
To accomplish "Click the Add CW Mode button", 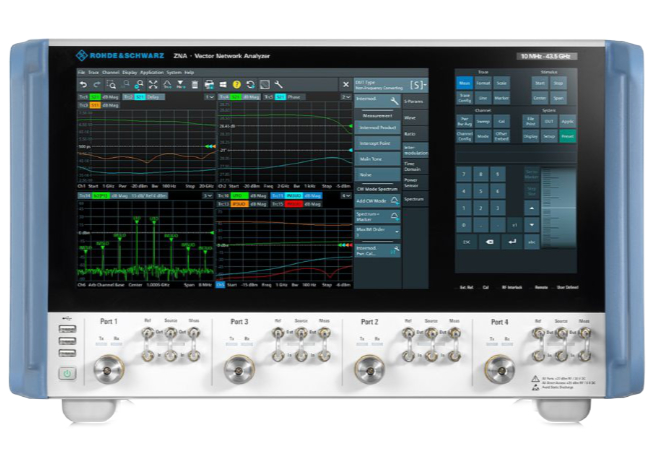I will 377,201.
